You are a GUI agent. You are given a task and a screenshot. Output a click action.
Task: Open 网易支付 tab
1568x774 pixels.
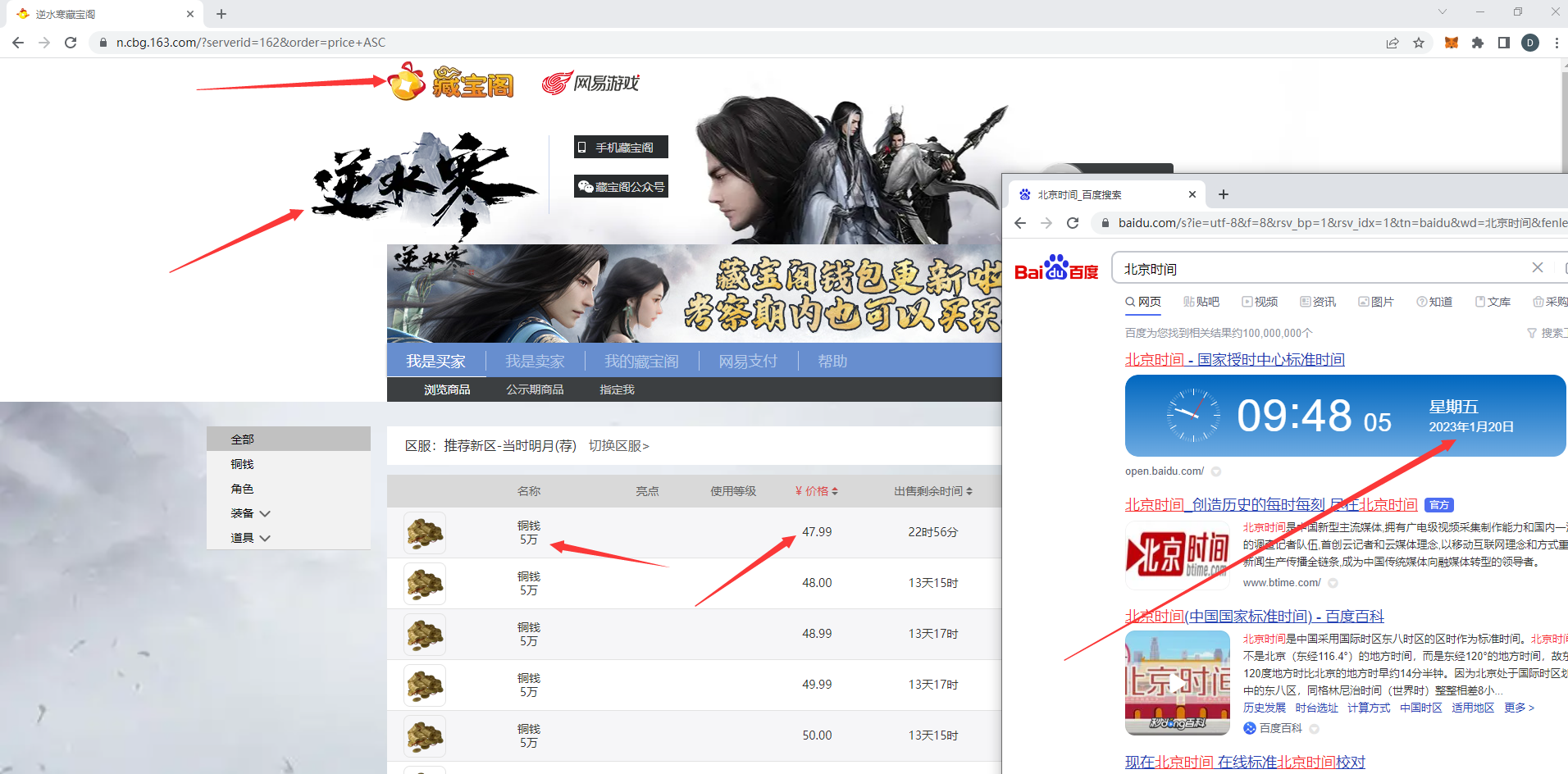748,361
